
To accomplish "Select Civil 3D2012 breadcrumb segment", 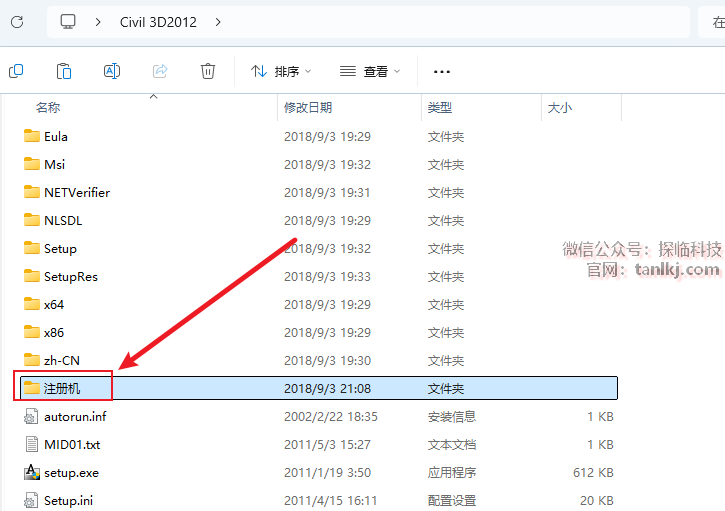I will pyautogui.click(x=158, y=22).
